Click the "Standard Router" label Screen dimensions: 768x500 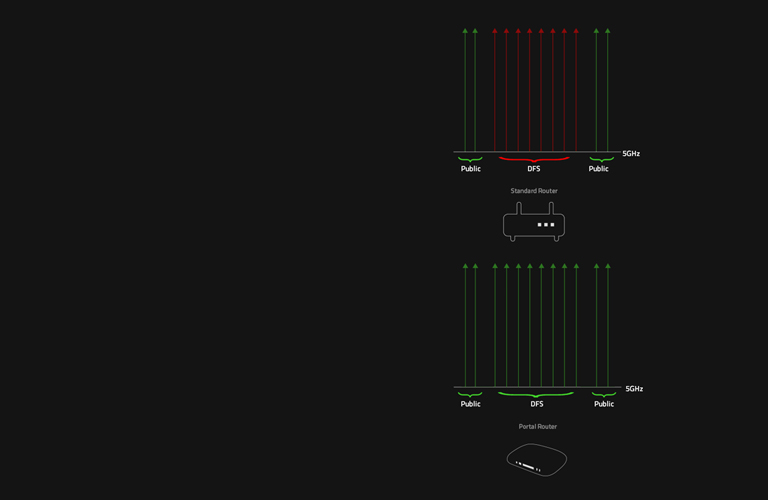(534, 191)
